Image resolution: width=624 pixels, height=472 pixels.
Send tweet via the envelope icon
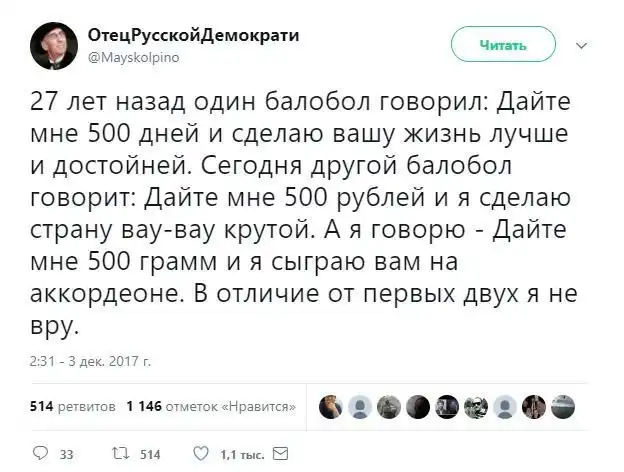pyautogui.click(x=280, y=453)
